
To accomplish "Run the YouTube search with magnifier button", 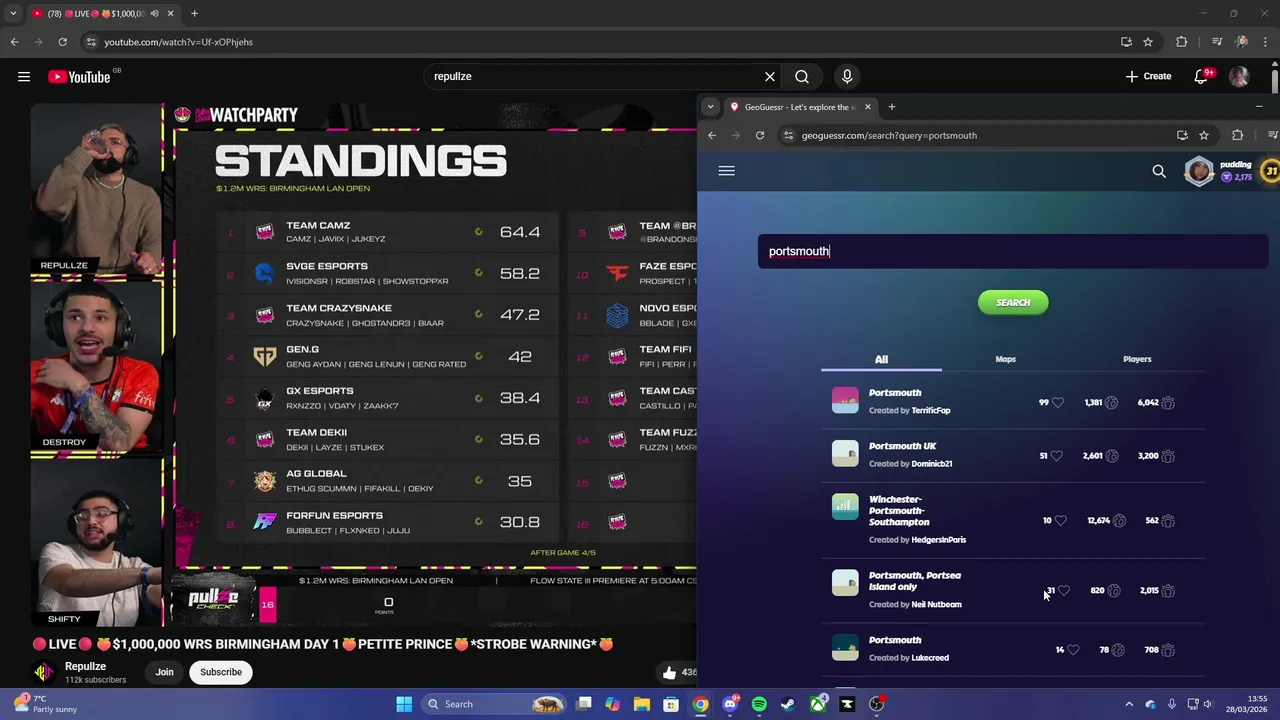I will pyautogui.click(x=802, y=76).
